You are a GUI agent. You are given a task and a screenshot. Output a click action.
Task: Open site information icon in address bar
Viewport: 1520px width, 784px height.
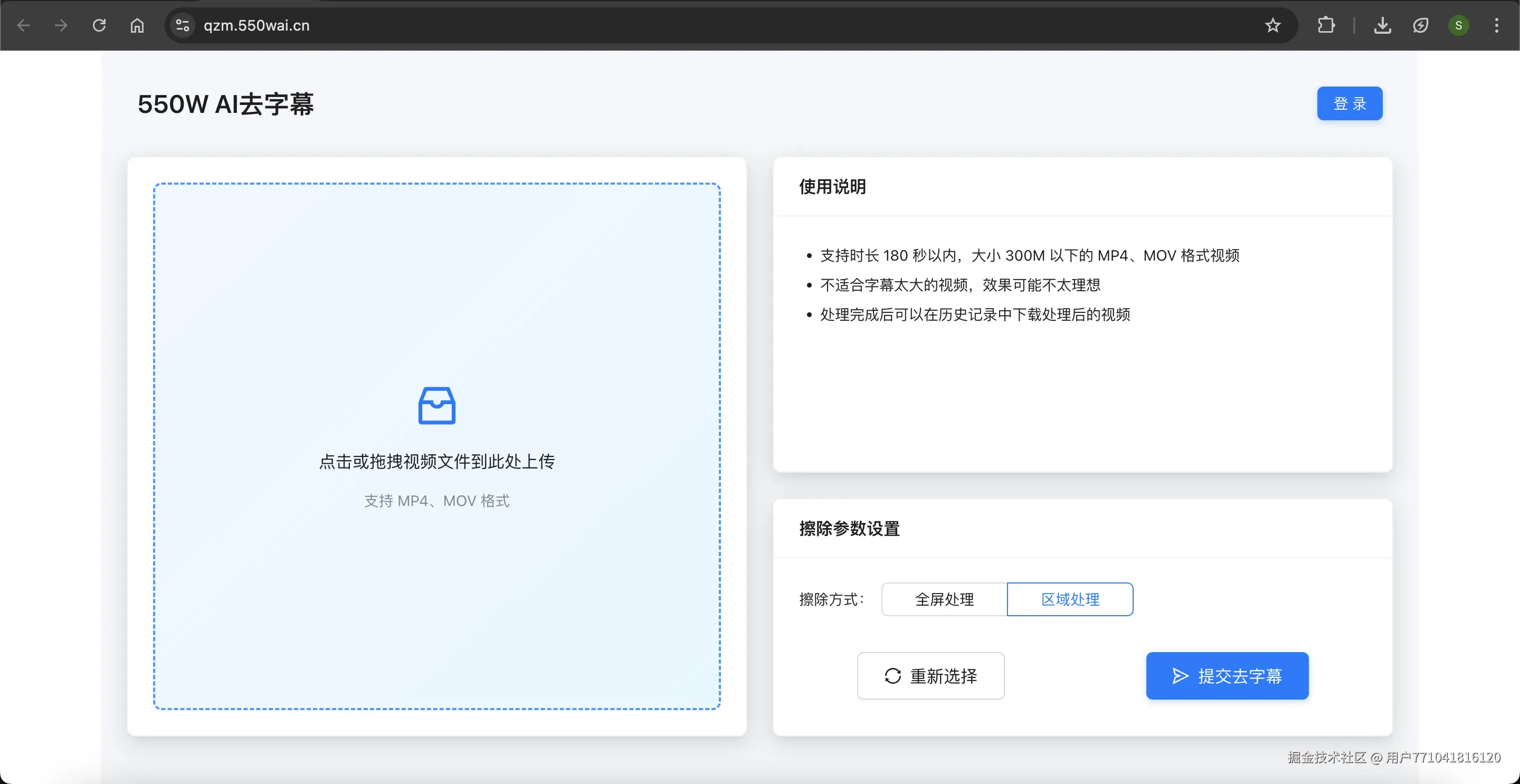(182, 25)
